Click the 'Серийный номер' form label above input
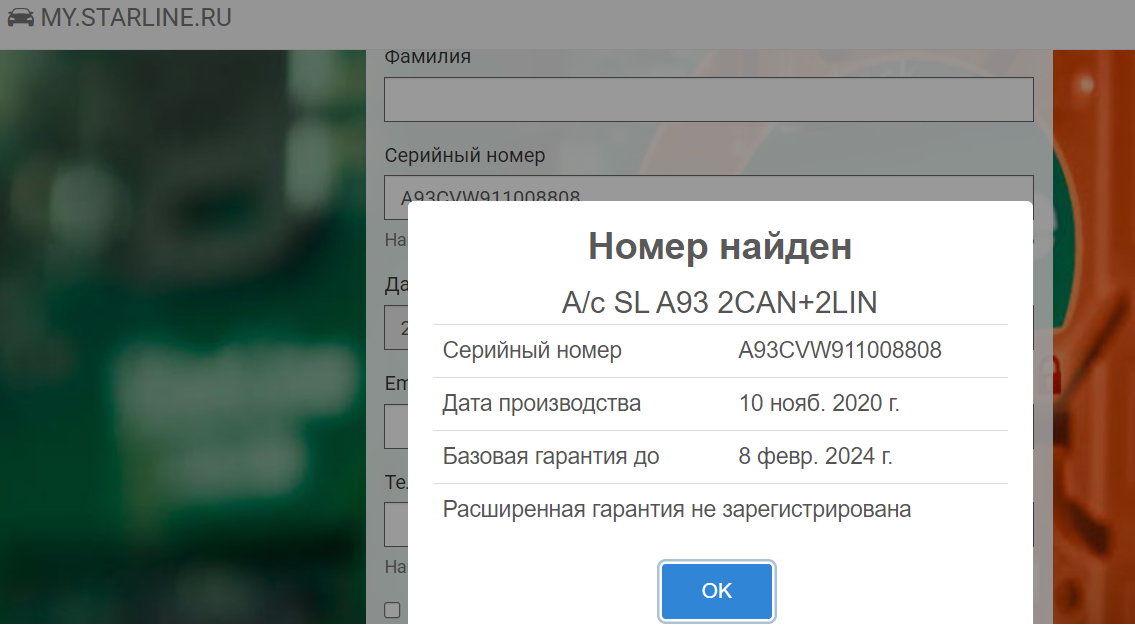 pos(464,155)
